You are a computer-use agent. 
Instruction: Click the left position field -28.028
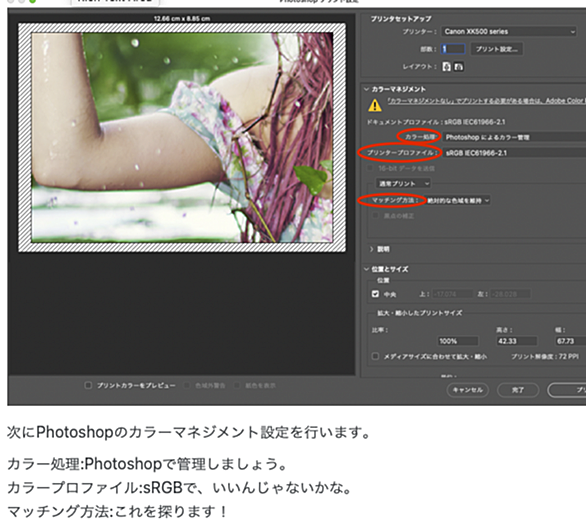click(x=510, y=294)
